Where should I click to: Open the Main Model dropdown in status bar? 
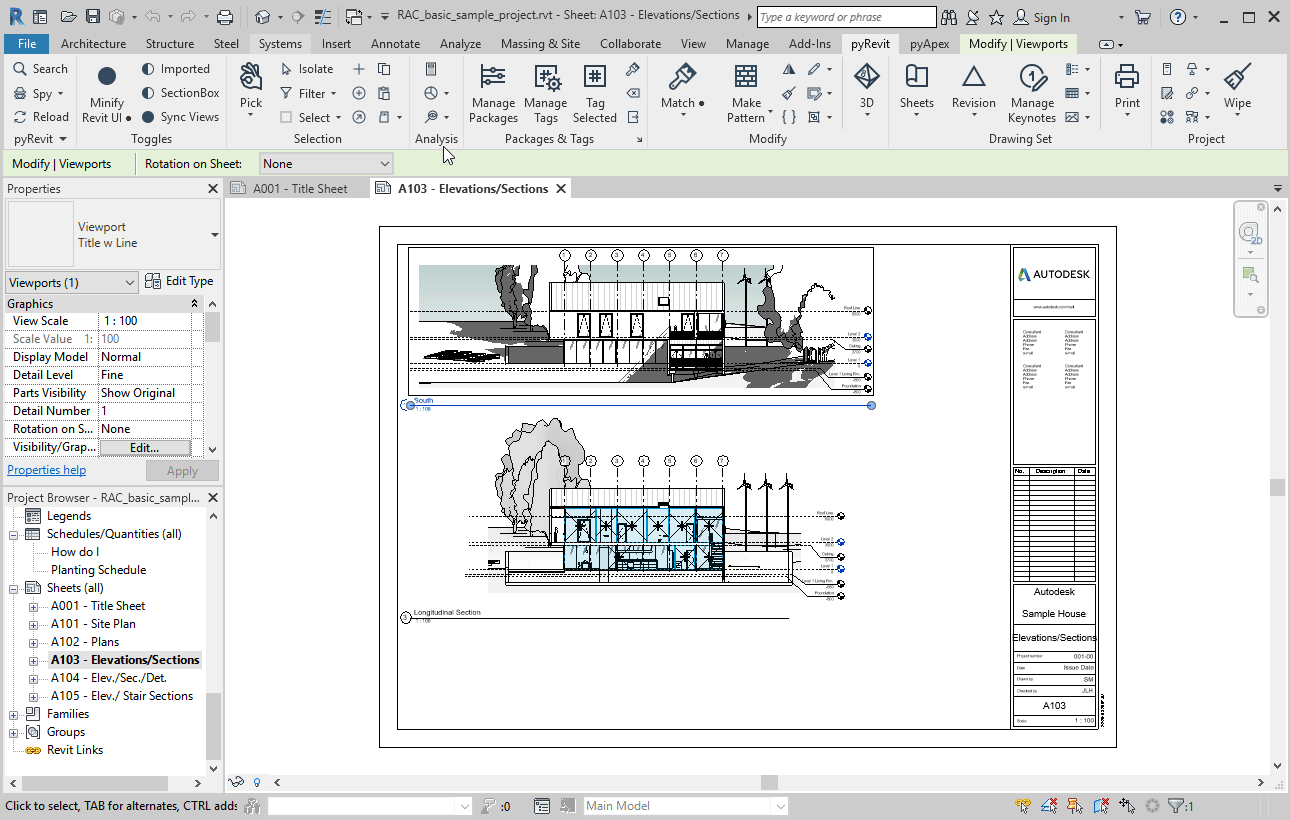tap(685, 805)
